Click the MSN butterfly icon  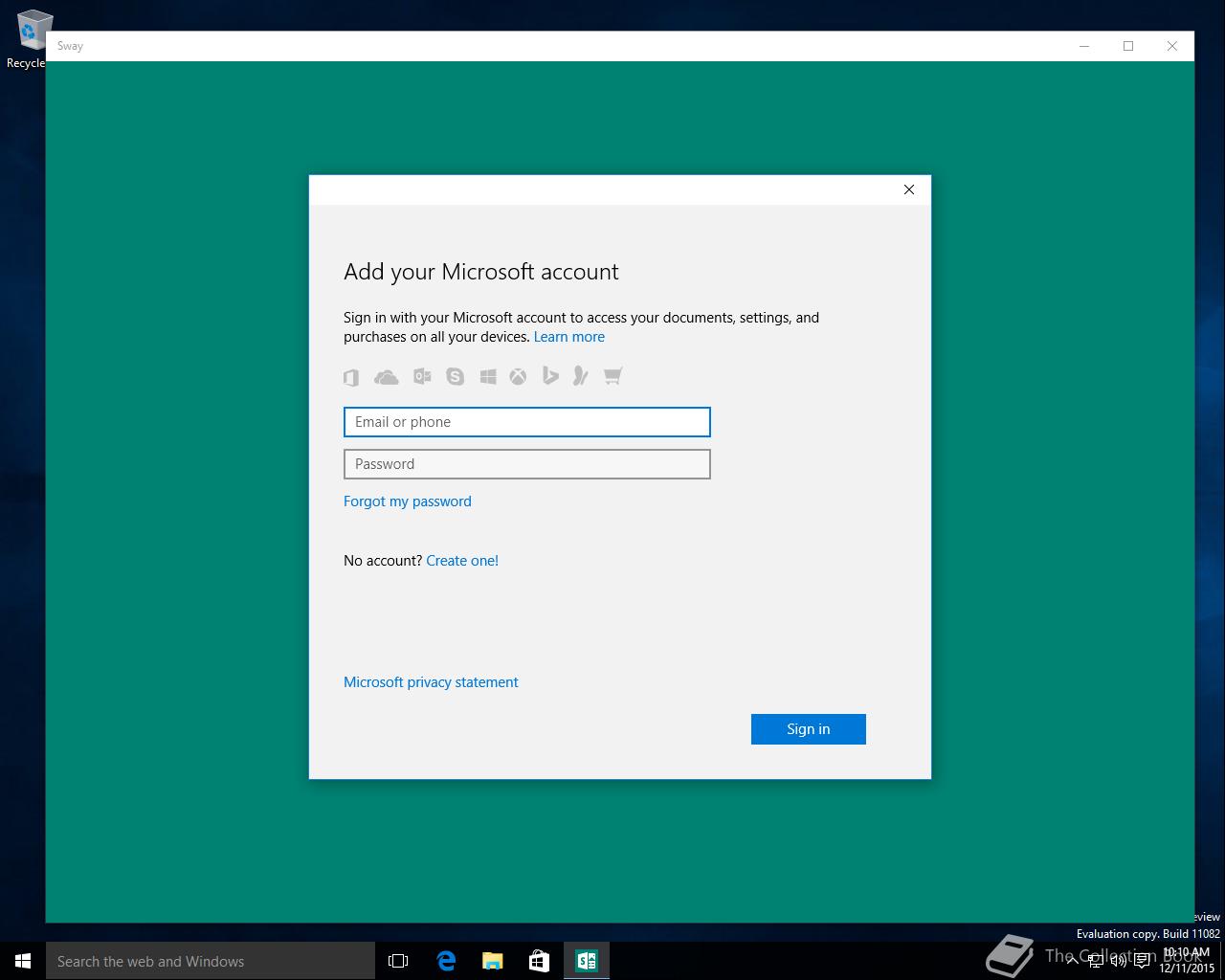pyautogui.click(x=580, y=376)
